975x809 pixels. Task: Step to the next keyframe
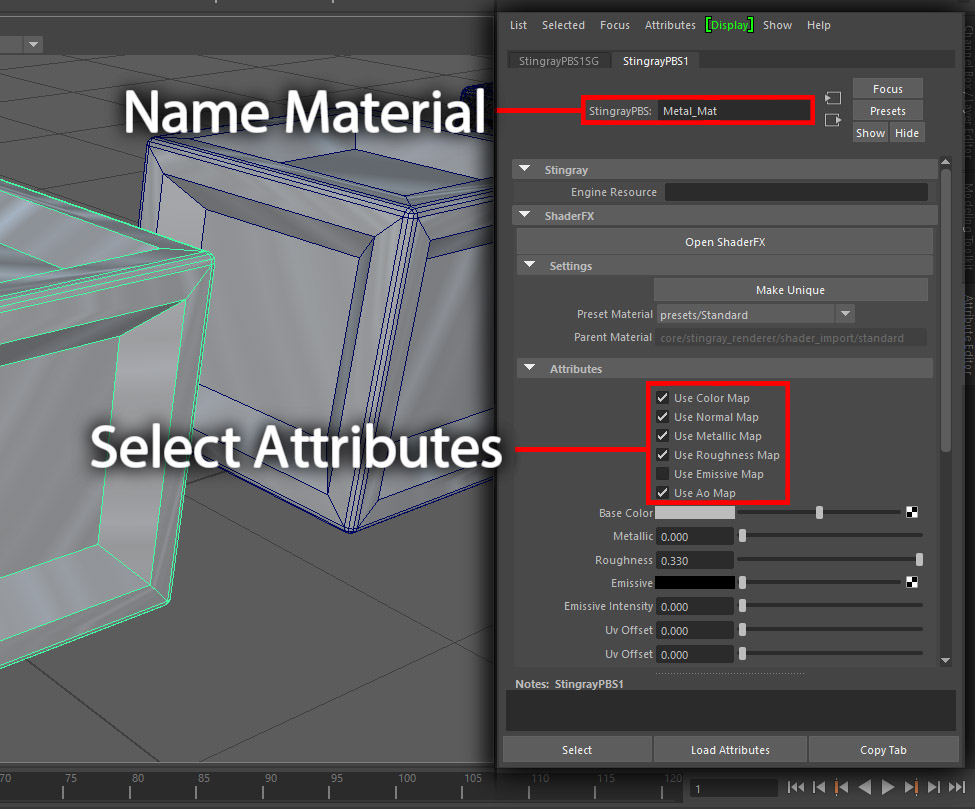pos(913,787)
